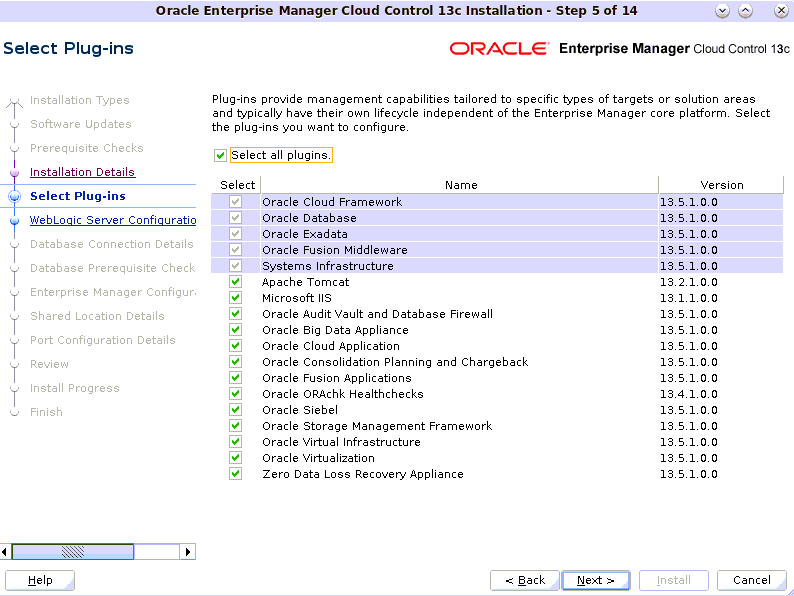Screen dimensions: 794x596
Task: Click the Next button
Action: coord(596,580)
